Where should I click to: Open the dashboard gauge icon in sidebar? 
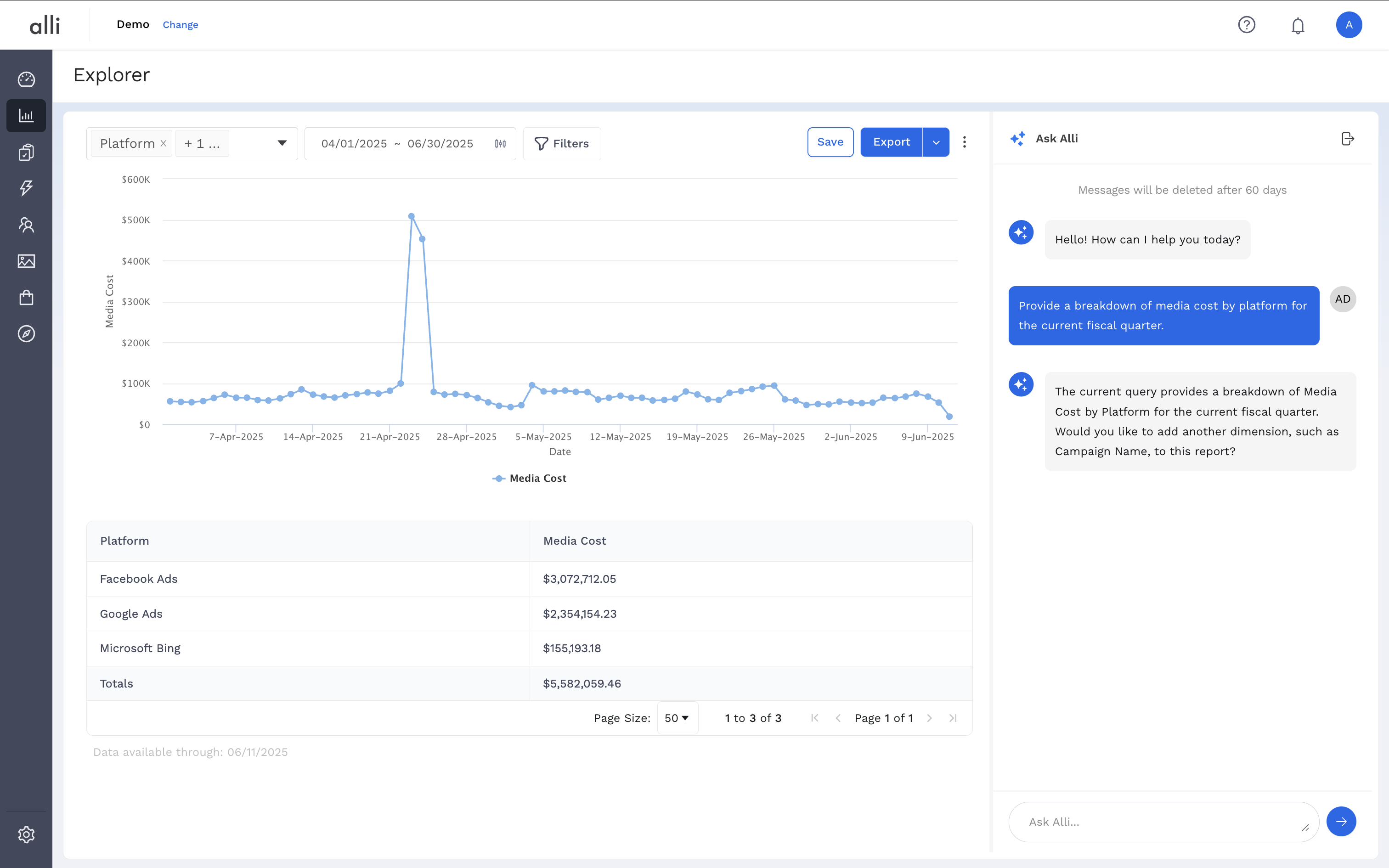point(26,79)
